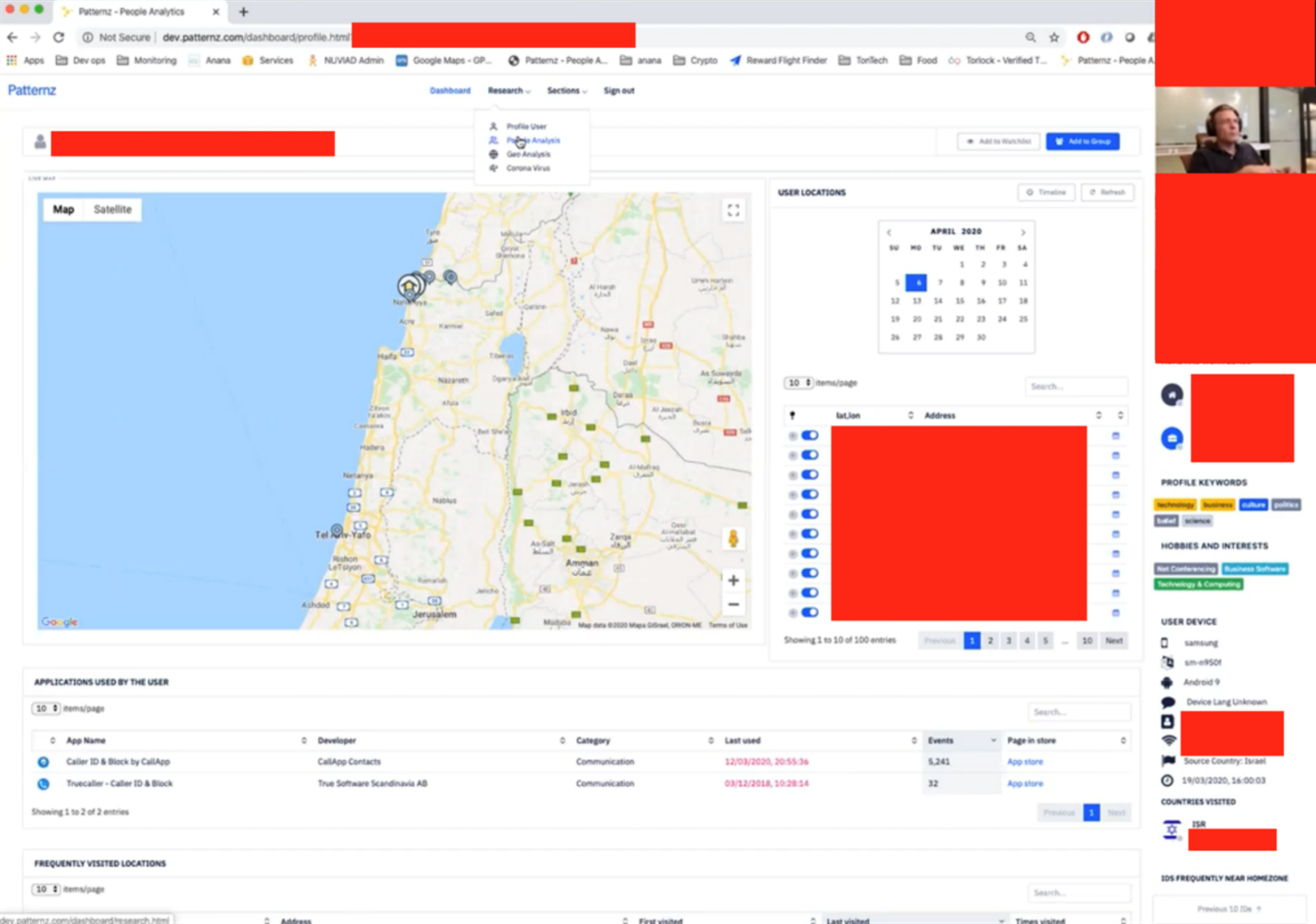The height and width of the screenshot is (924, 1316).
Task: Click the home location circle icon
Action: click(x=1172, y=395)
